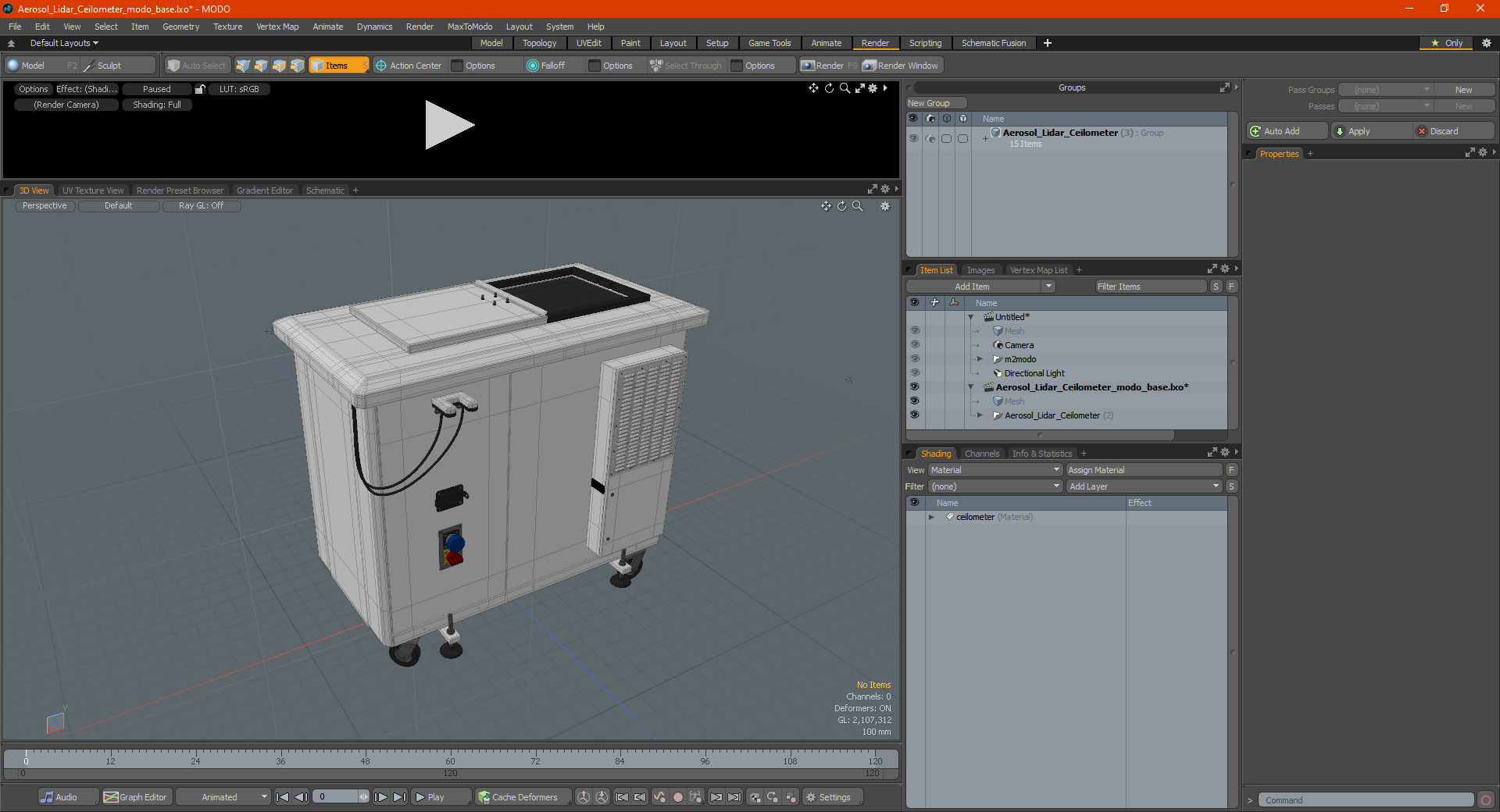The image size is (1500, 812).
Task: Open Pass Groups (none) dropdown
Action: point(1385,90)
